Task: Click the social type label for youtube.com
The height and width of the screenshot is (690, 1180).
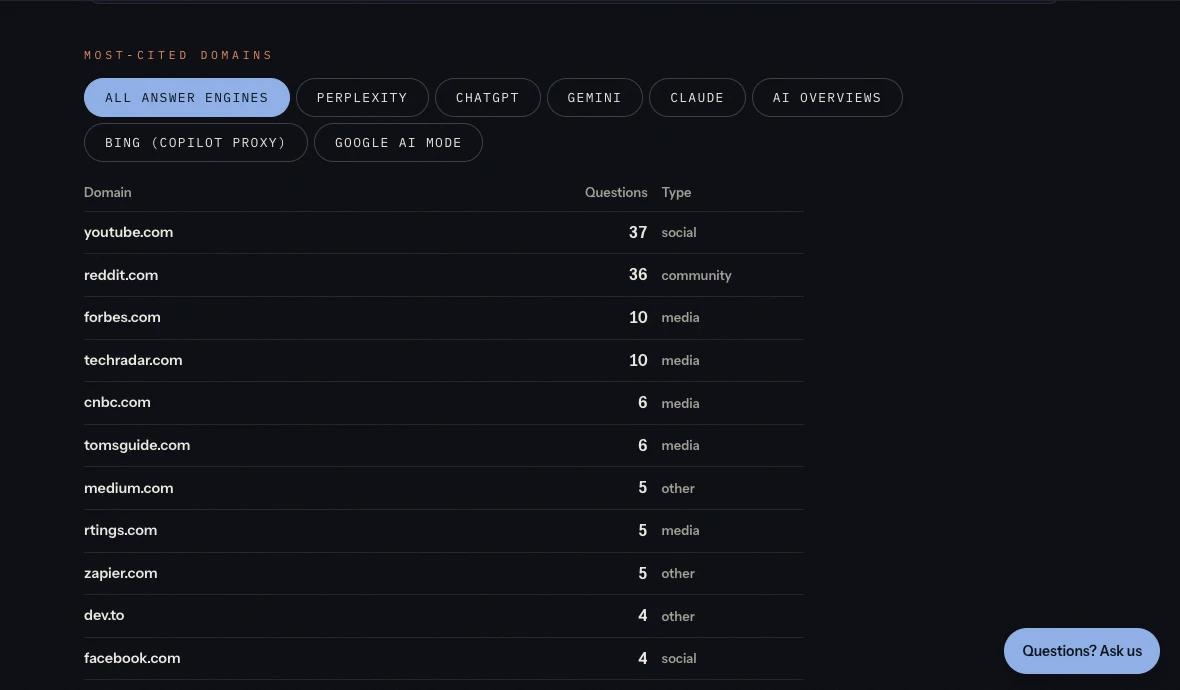Action: click(x=679, y=233)
